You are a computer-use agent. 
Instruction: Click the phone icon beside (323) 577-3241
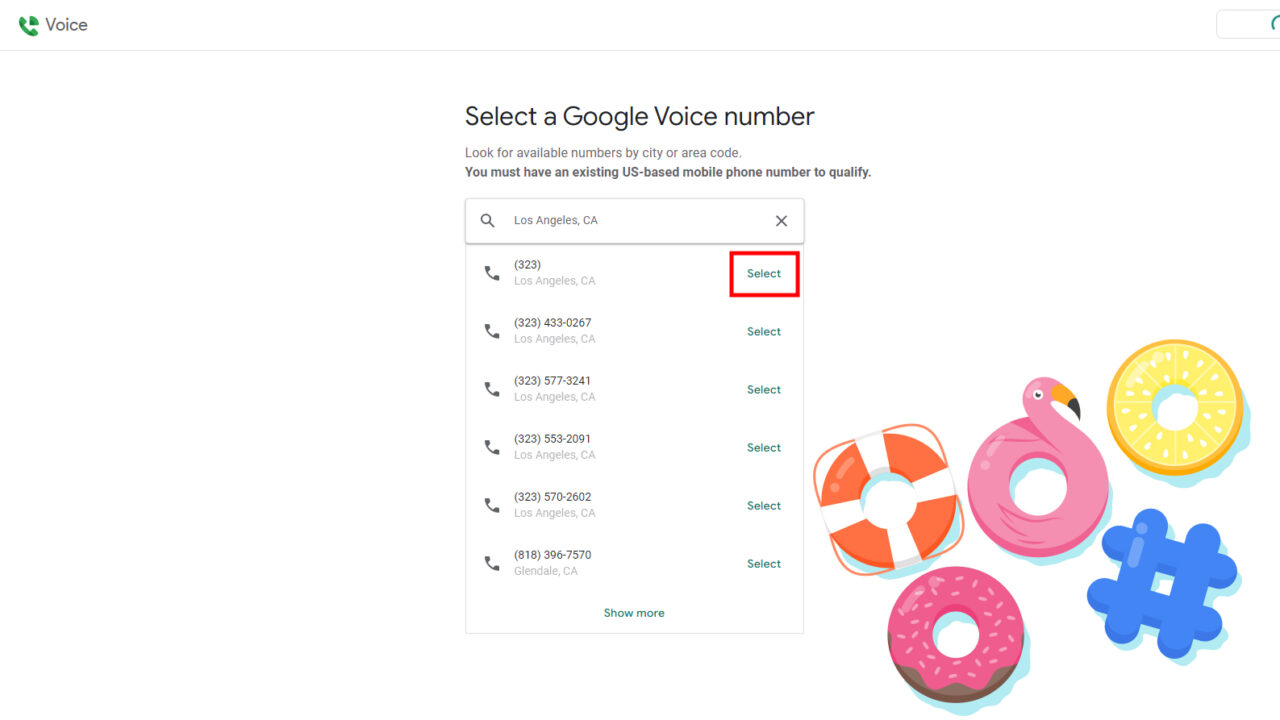(491, 388)
